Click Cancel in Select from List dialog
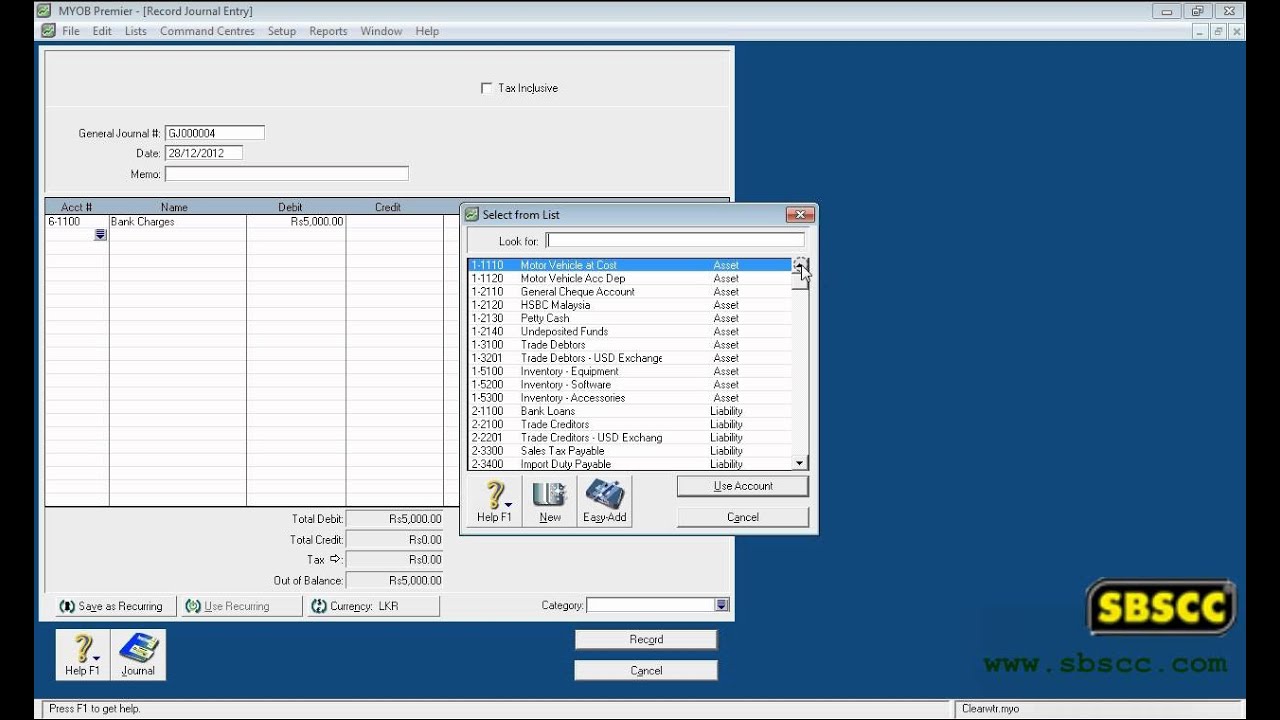 pyautogui.click(x=743, y=517)
